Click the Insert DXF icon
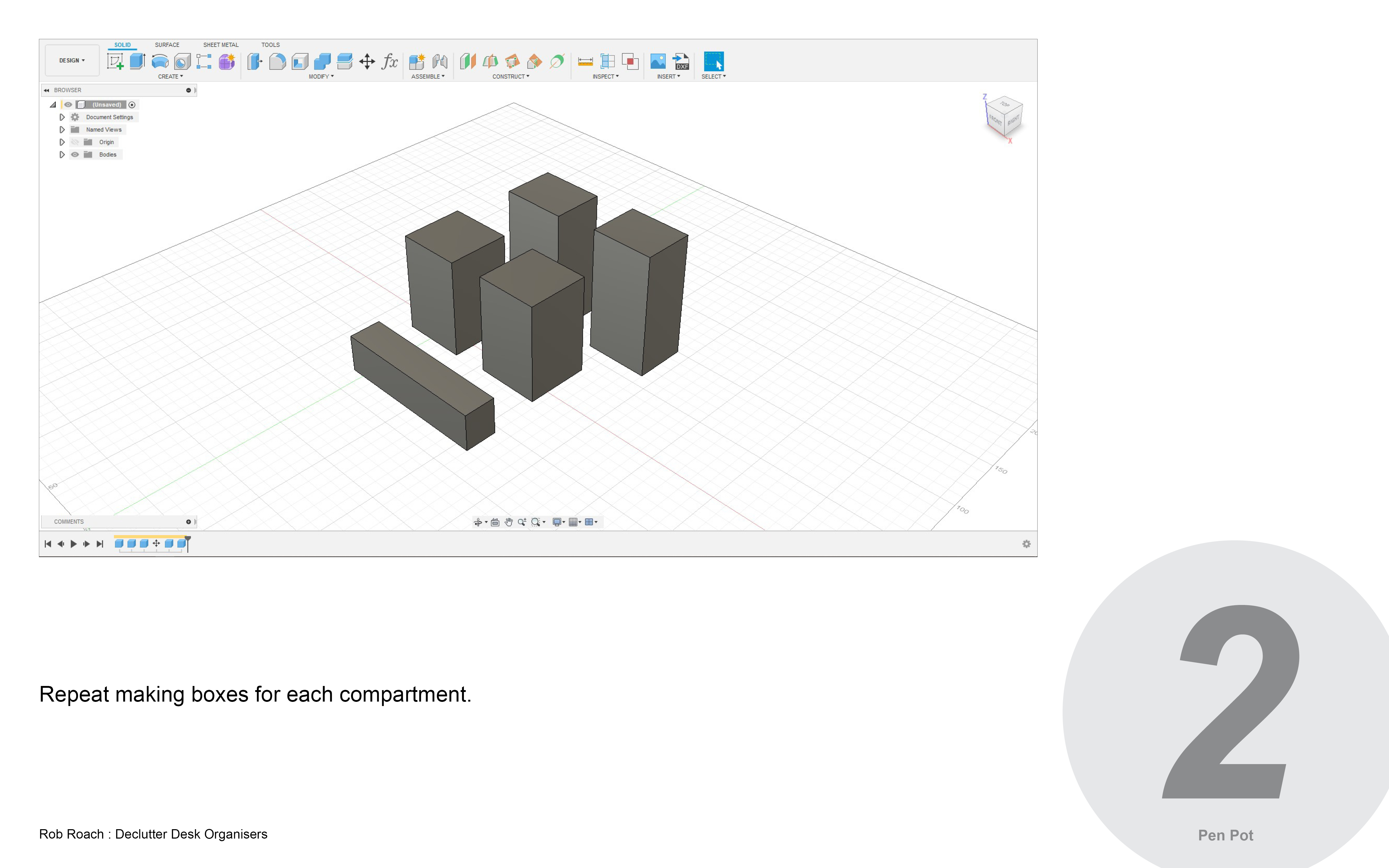Image resolution: width=1389 pixels, height=868 pixels. [681, 61]
